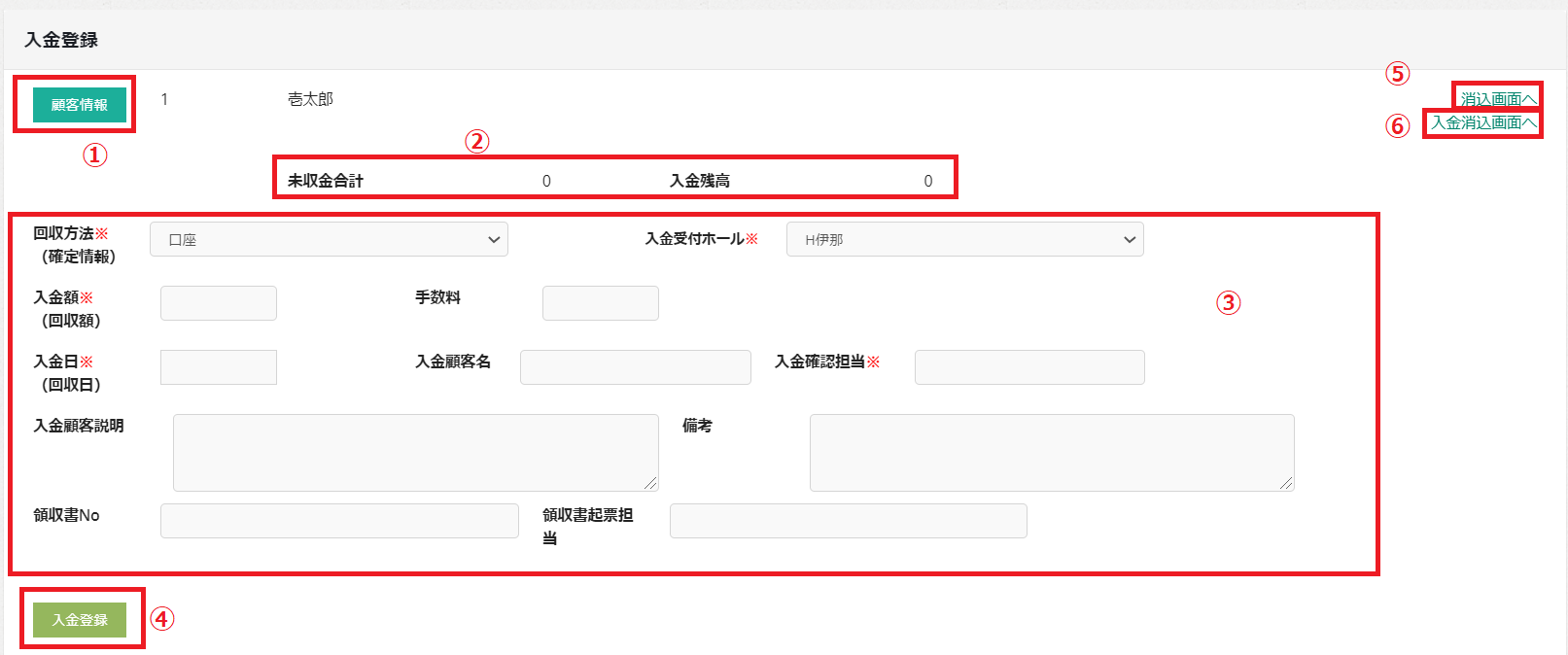Click inside the 備考 text area

pos(1051,452)
